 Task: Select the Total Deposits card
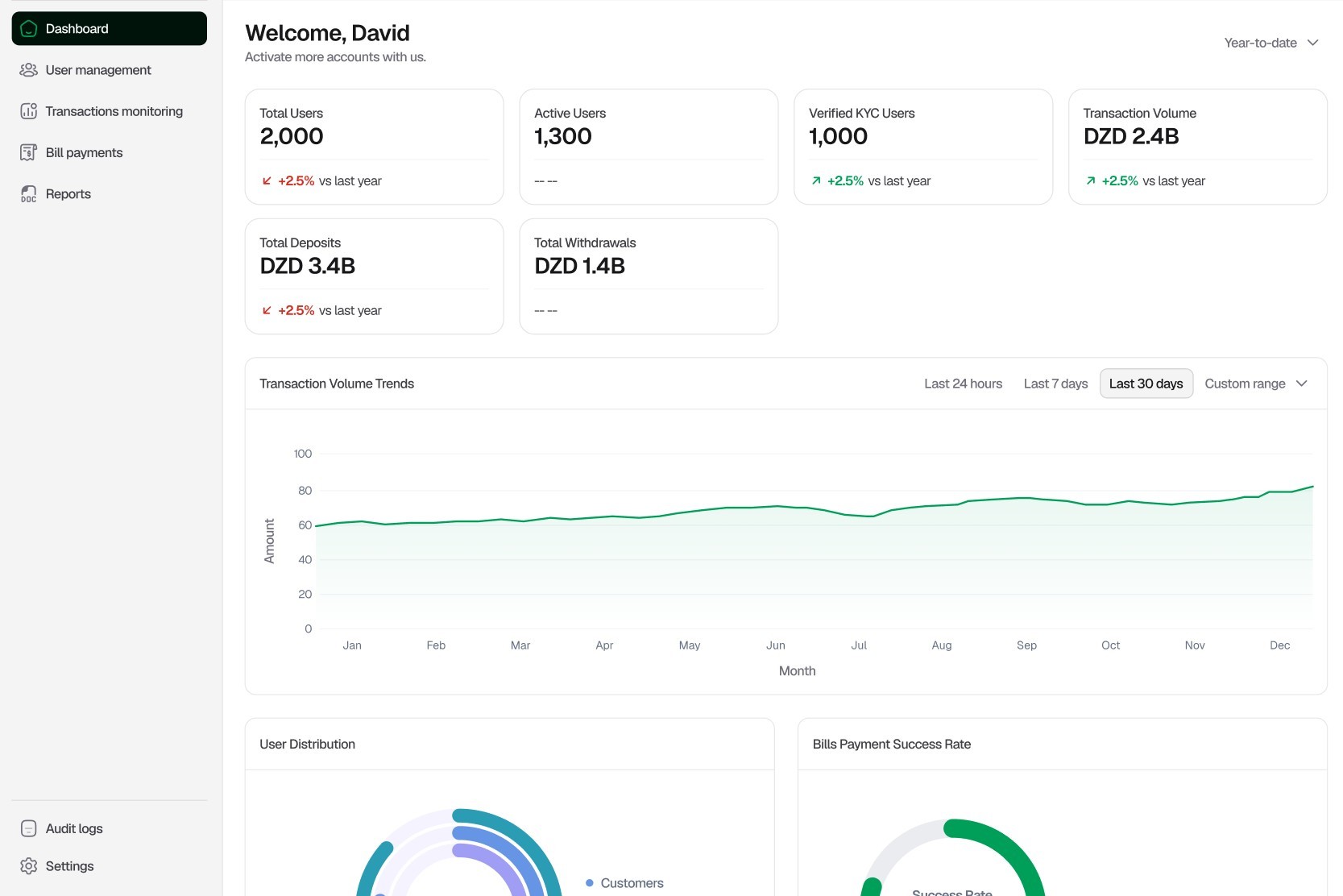(x=374, y=276)
